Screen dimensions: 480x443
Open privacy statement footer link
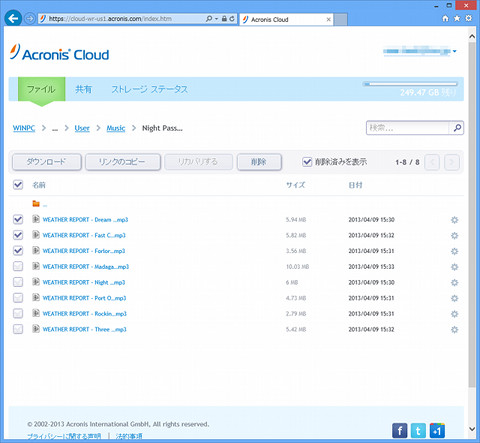pos(64,436)
